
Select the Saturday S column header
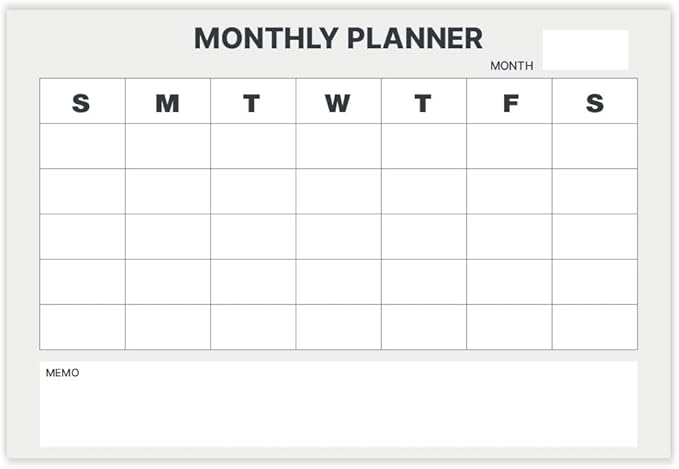click(594, 102)
